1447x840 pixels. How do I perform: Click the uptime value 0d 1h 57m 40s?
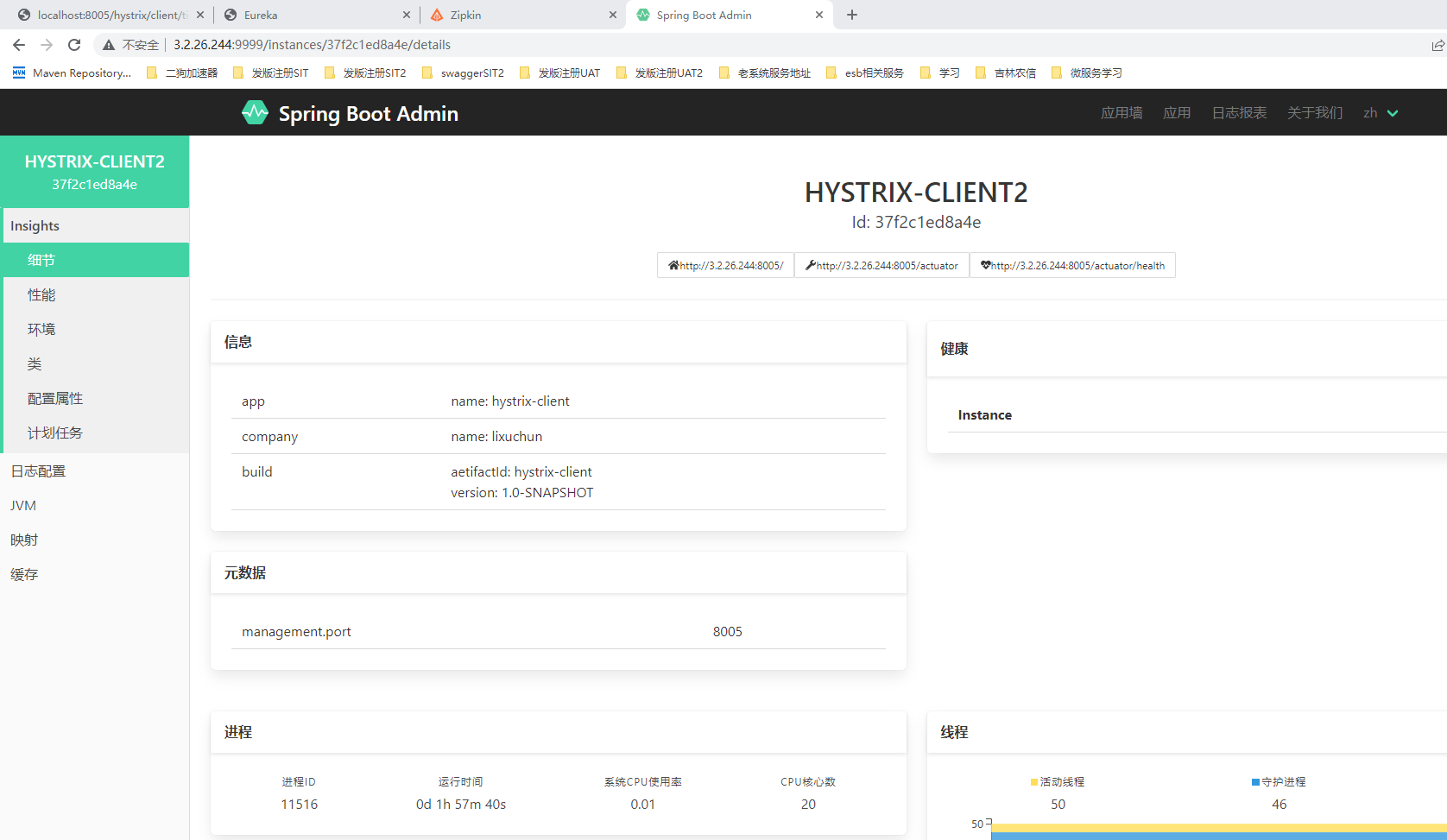461,805
